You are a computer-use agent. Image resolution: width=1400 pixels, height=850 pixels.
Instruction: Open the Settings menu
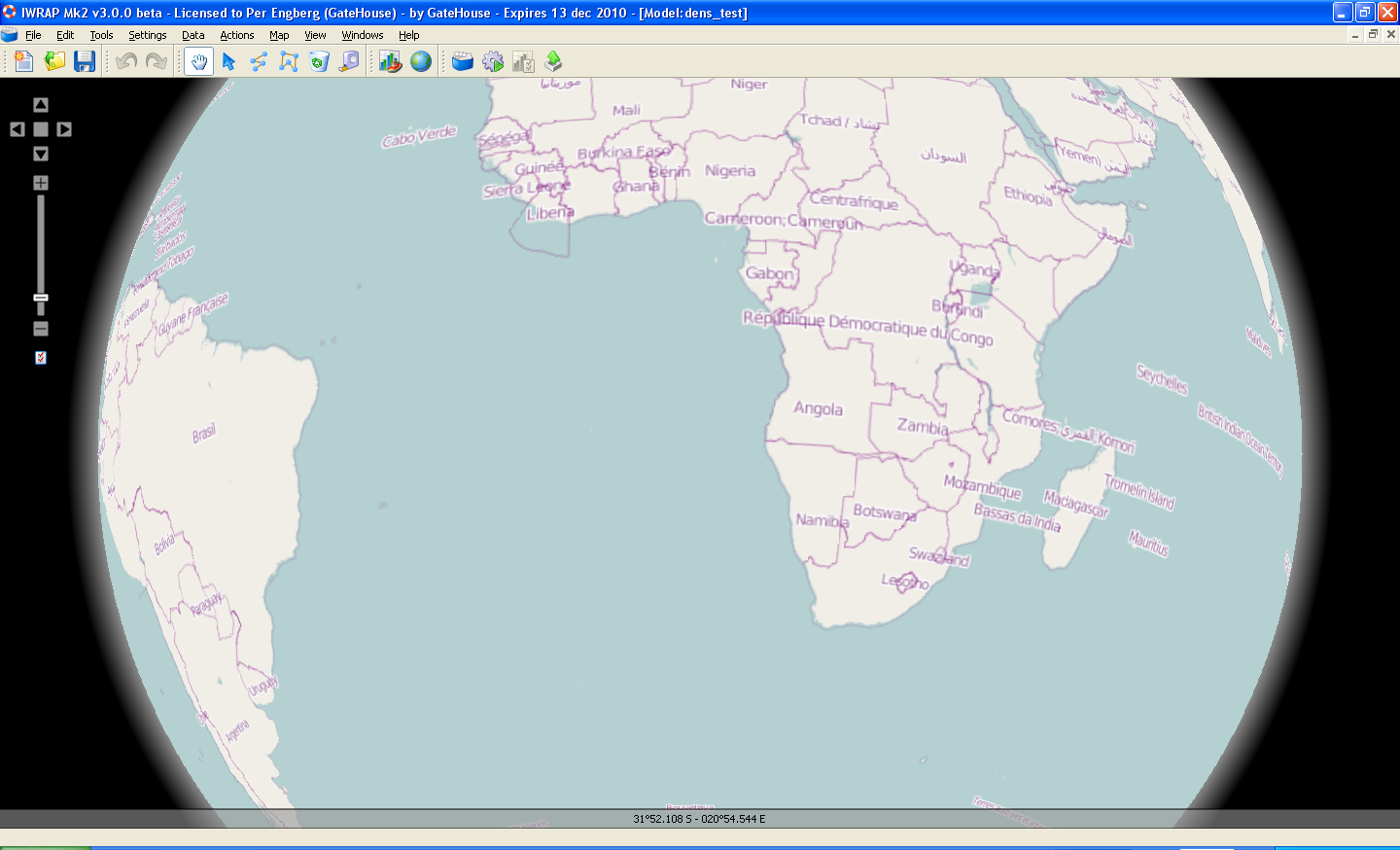pyautogui.click(x=147, y=35)
